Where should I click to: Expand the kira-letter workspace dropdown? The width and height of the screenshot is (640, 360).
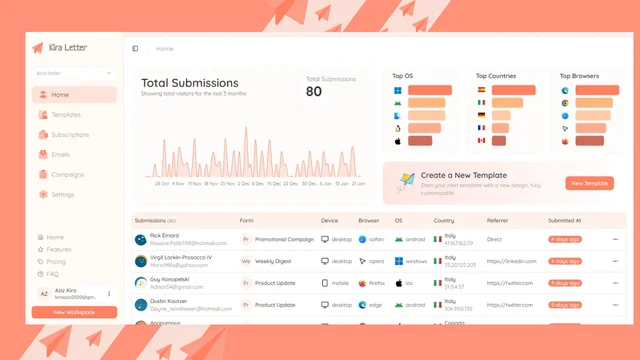pos(74,73)
